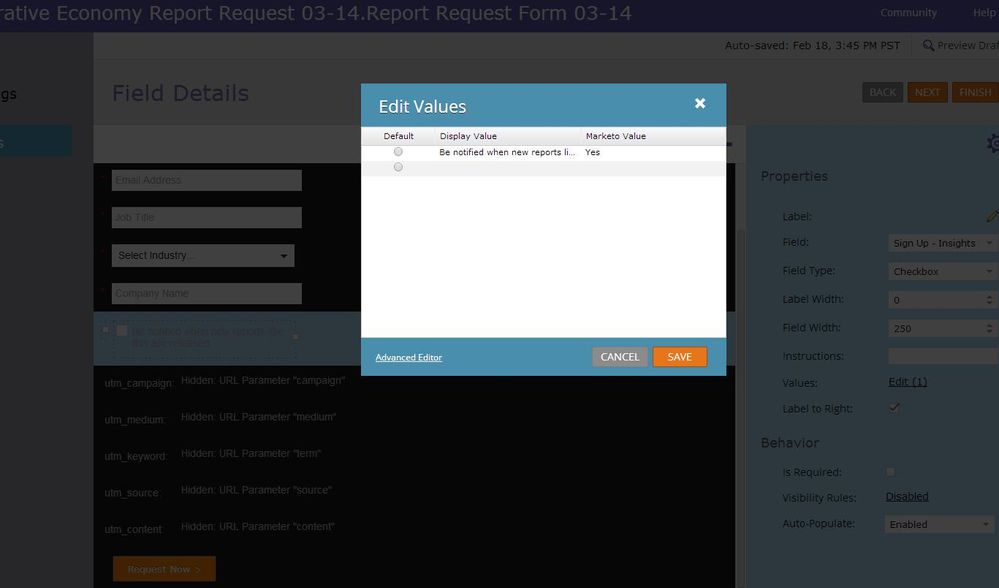
Task: Expand the Auto-Populate dropdown
Action: tap(942, 524)
